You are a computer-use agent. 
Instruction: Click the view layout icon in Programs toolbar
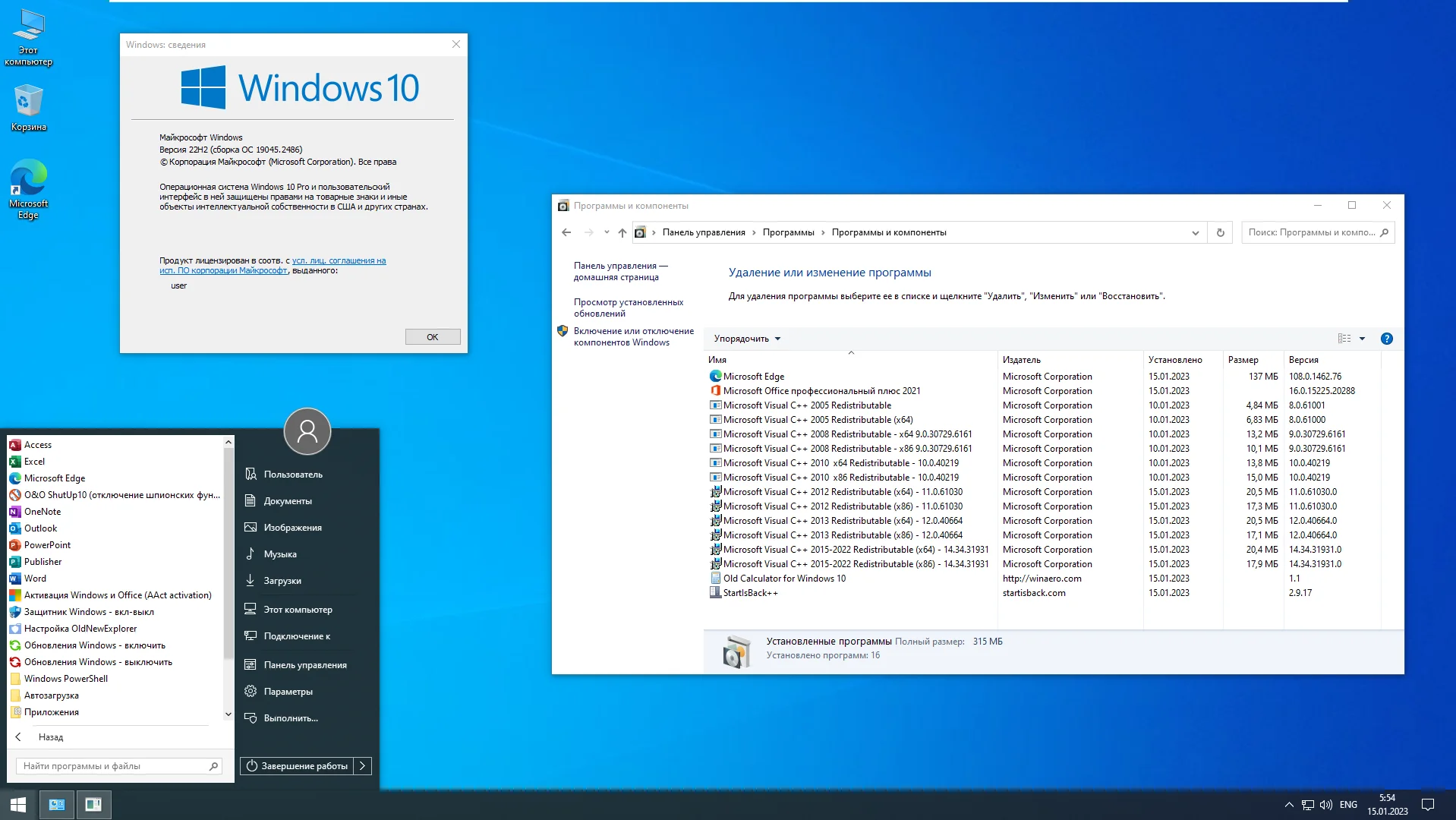[x=1344, y=339]
